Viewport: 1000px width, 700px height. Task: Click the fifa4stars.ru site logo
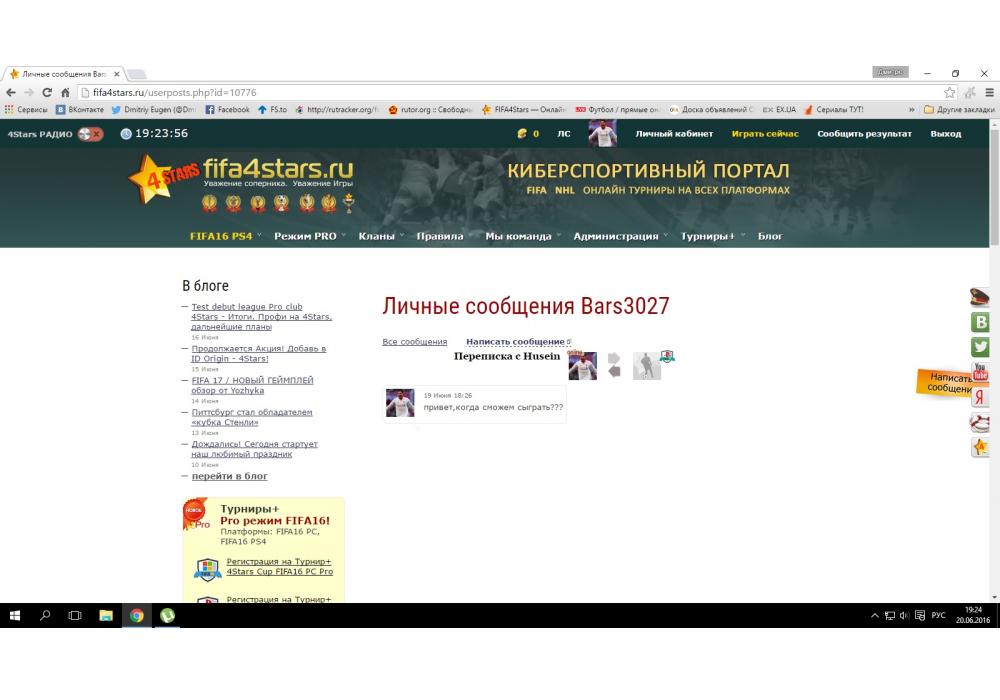coord(241,179)
